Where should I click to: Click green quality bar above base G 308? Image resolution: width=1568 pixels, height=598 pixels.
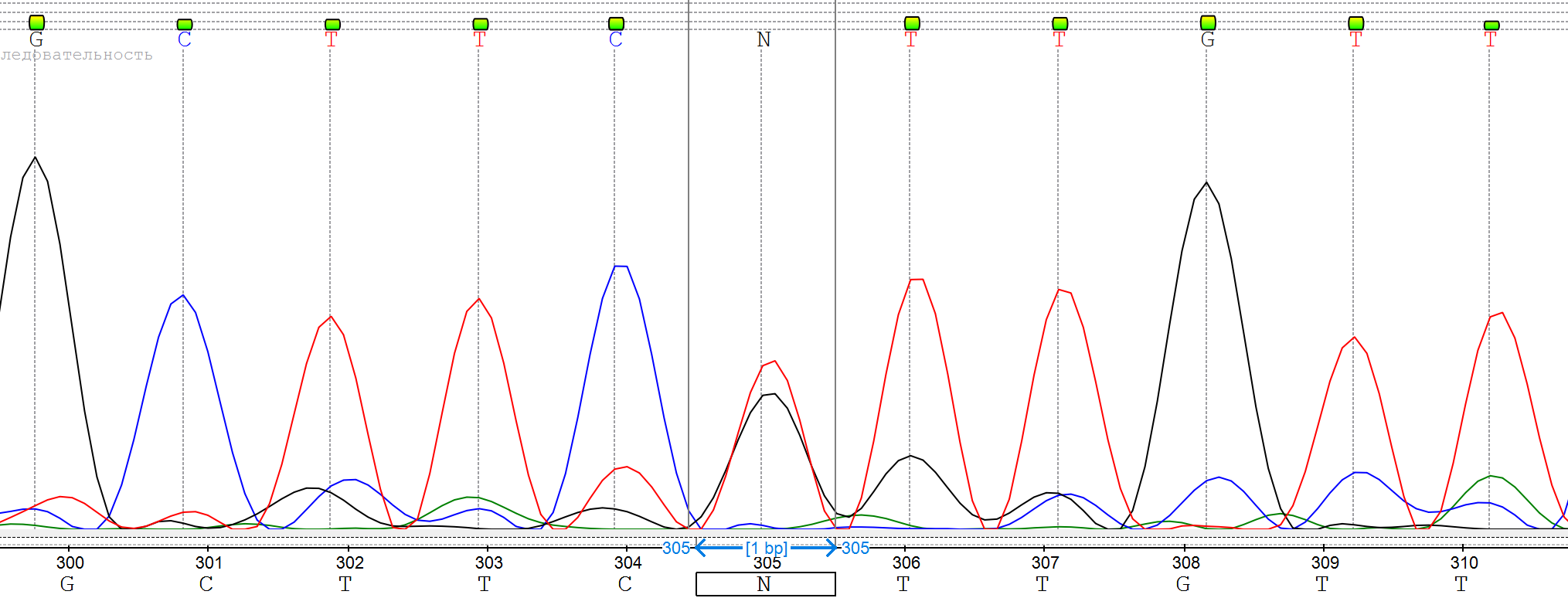point(1208,22)
